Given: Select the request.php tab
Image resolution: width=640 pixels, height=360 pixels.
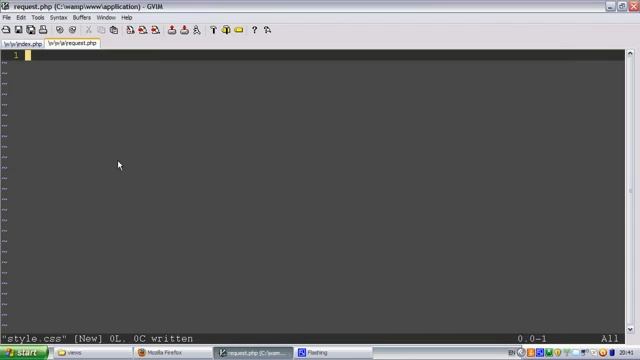Looking at the screenshot, I should pos(72,43).
